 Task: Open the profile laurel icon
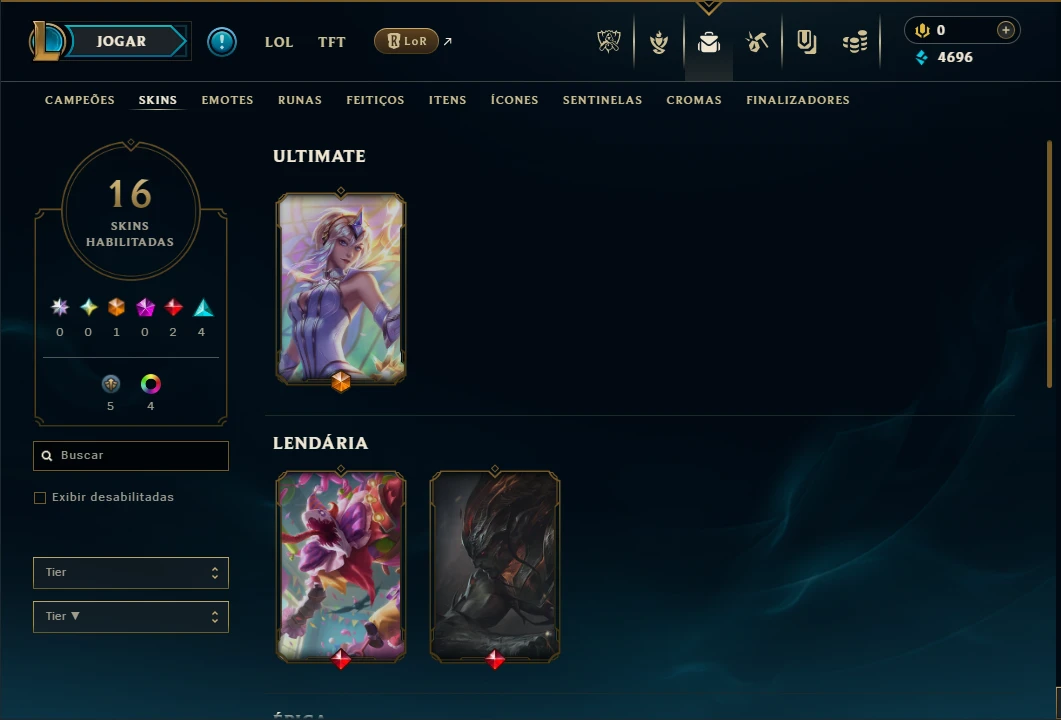point(658,42)
